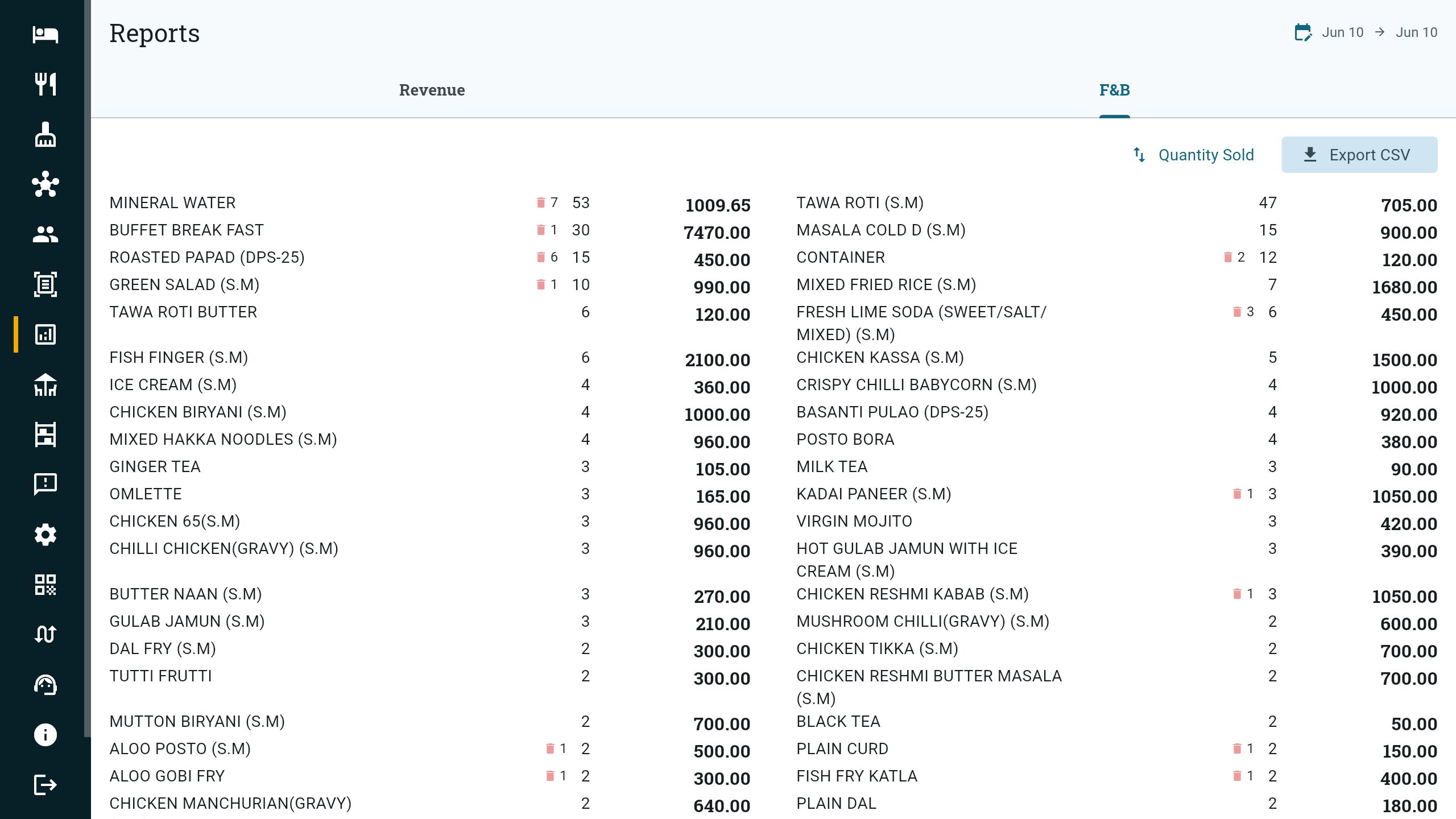Click the Reports page heading

click(x=154, y=33)
